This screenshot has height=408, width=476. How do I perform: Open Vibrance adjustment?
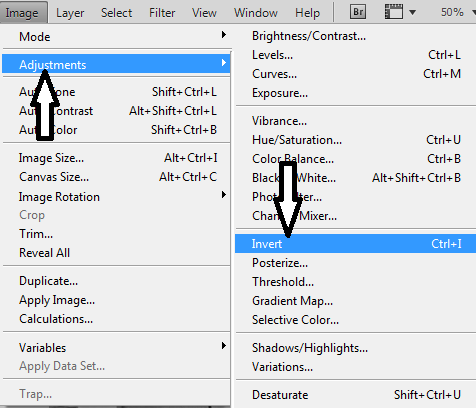point(355,121)
